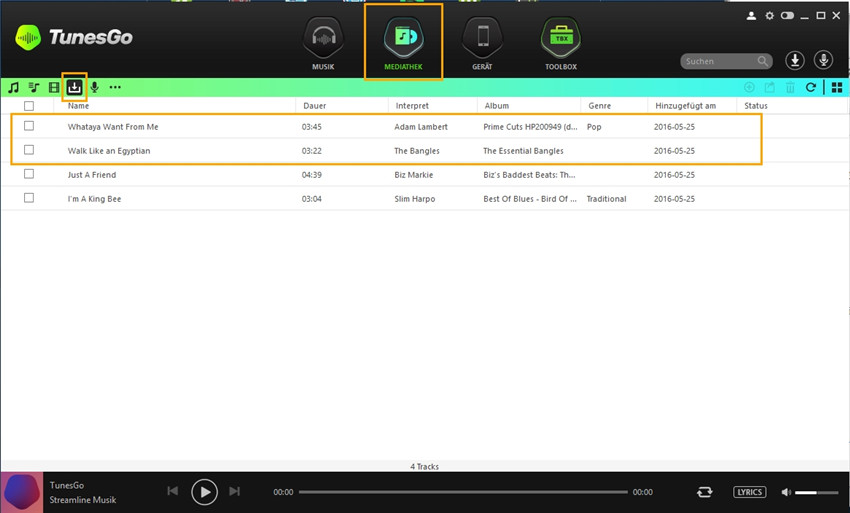Open playlists view icon
The image size is (850, 513).
[x=34, y=87]
